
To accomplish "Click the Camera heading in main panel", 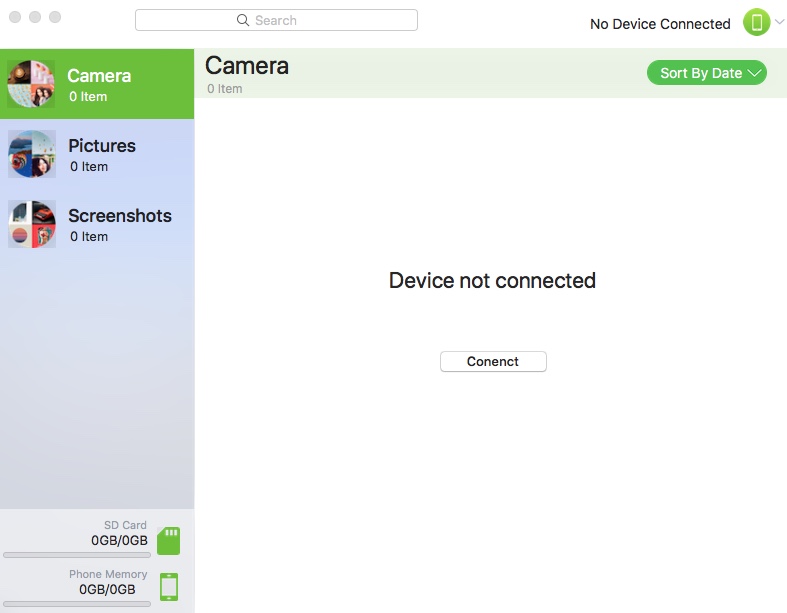I will [247, 66].
